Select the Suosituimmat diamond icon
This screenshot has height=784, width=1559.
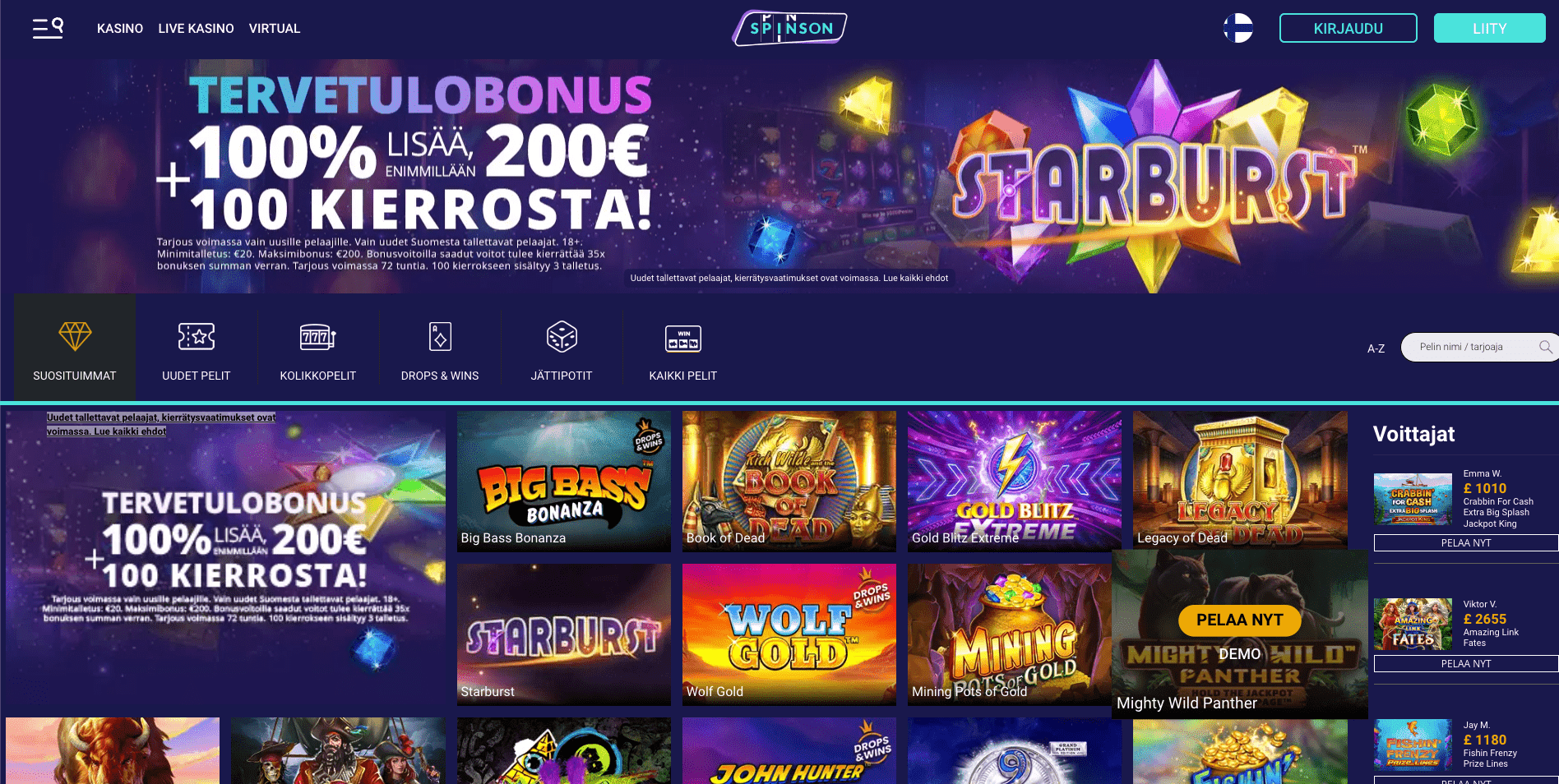click(75, 336)
